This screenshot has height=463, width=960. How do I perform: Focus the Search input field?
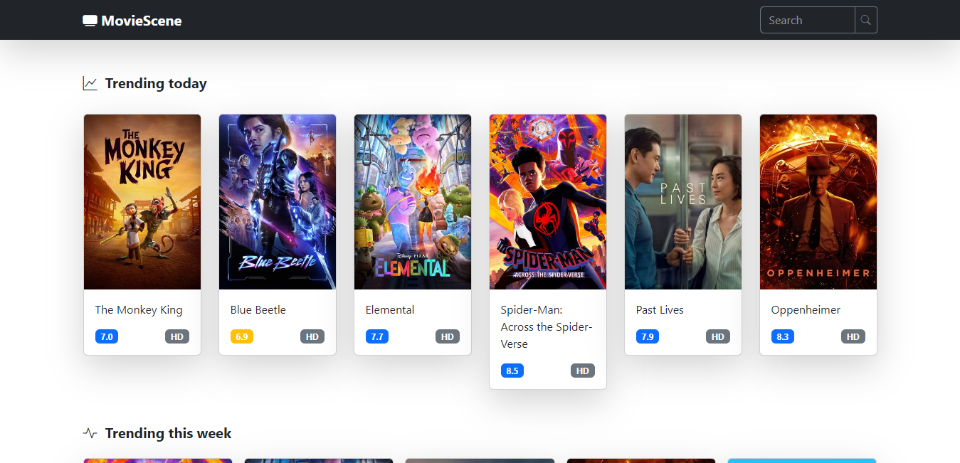[x=808, y=20]
